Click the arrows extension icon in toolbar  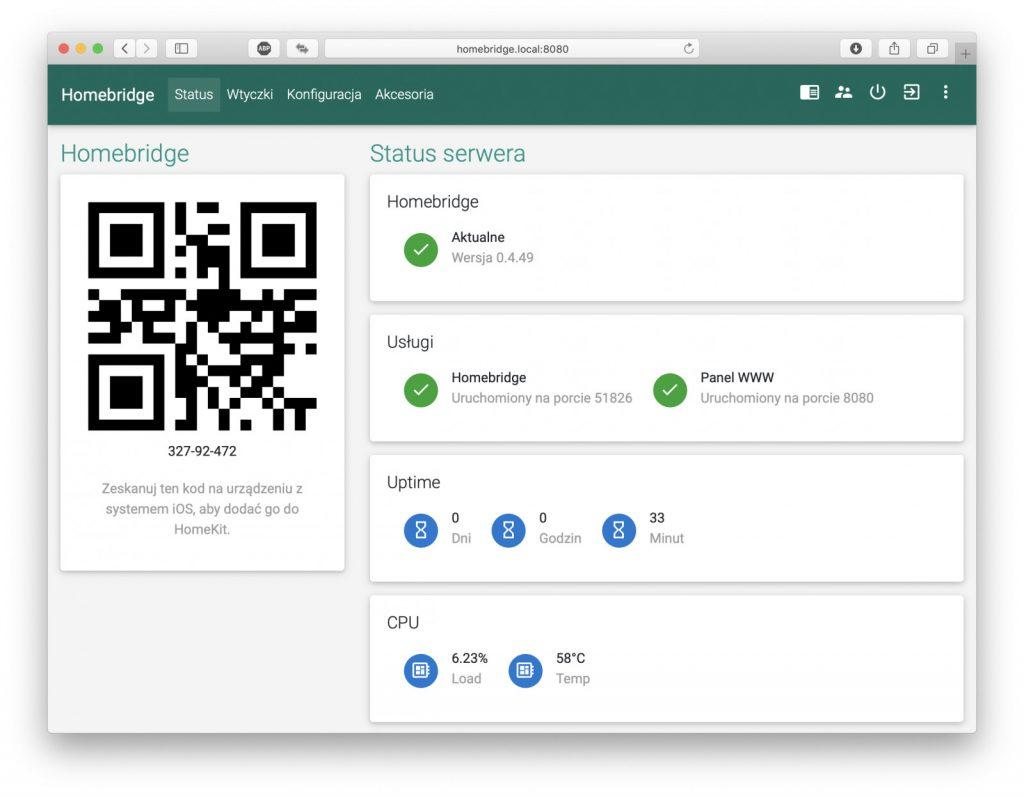[302, 48]
